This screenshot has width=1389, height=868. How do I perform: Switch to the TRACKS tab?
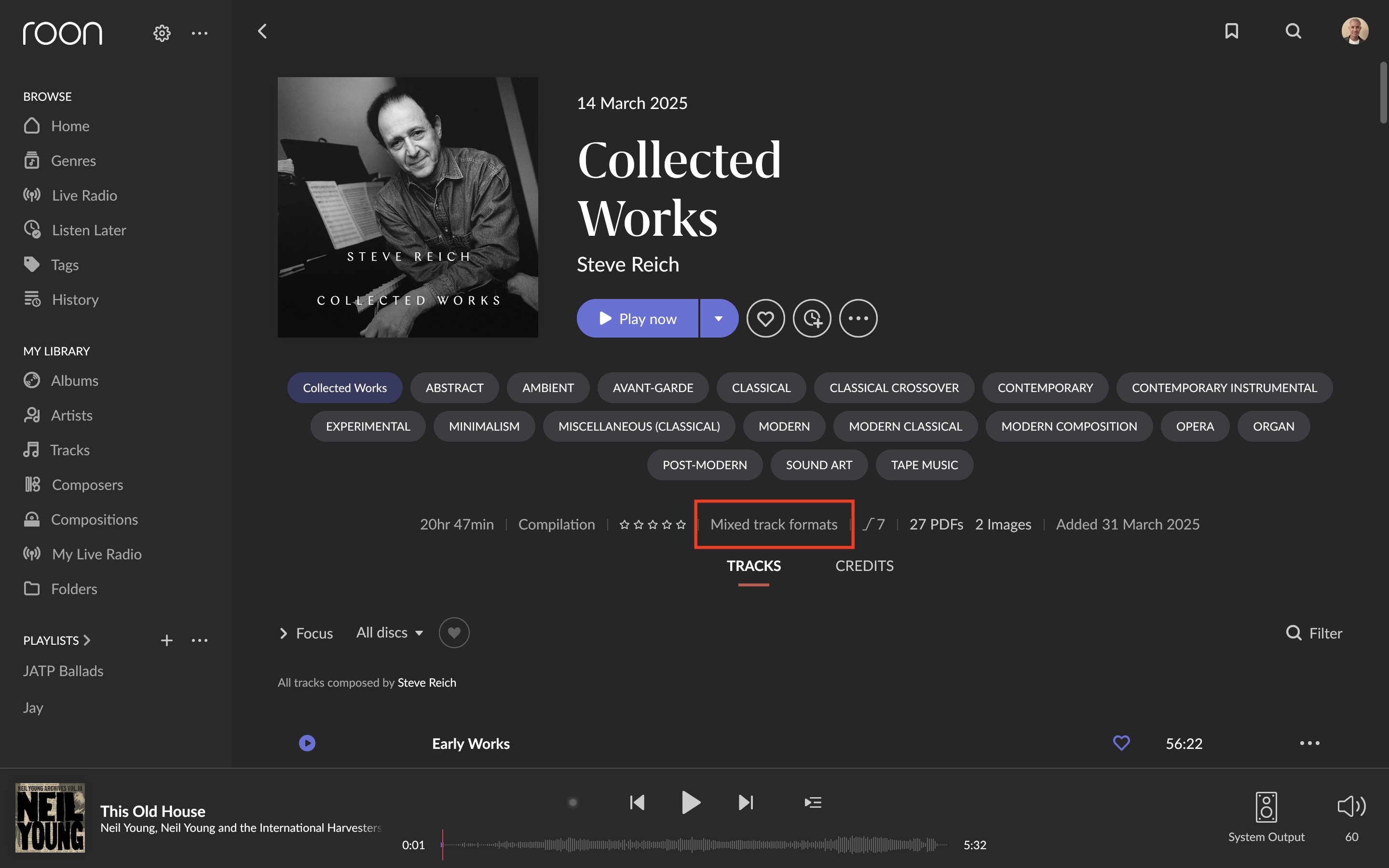click(x=754, y=566)
